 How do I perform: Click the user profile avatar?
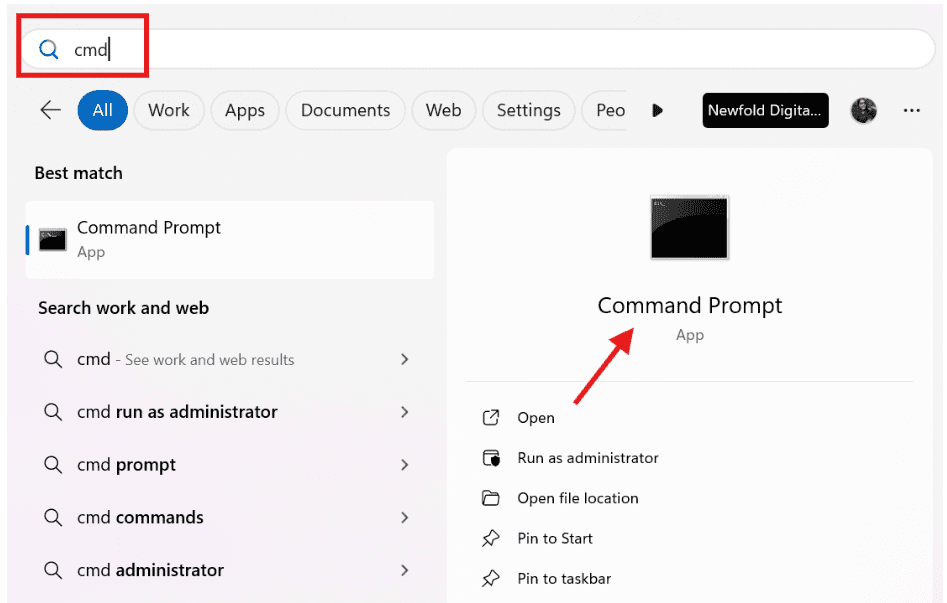[864, 111]
